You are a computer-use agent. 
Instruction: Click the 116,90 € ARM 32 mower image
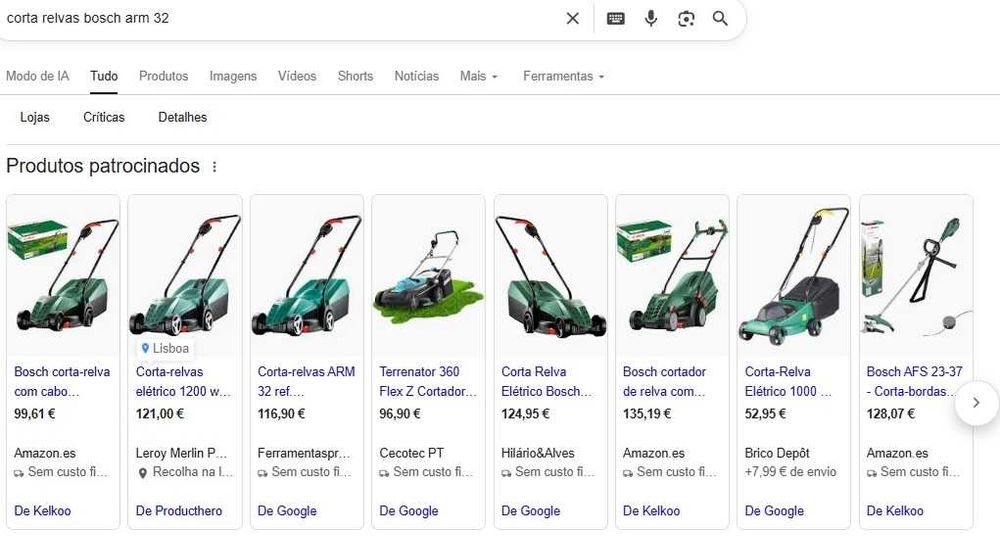[307, 276]
